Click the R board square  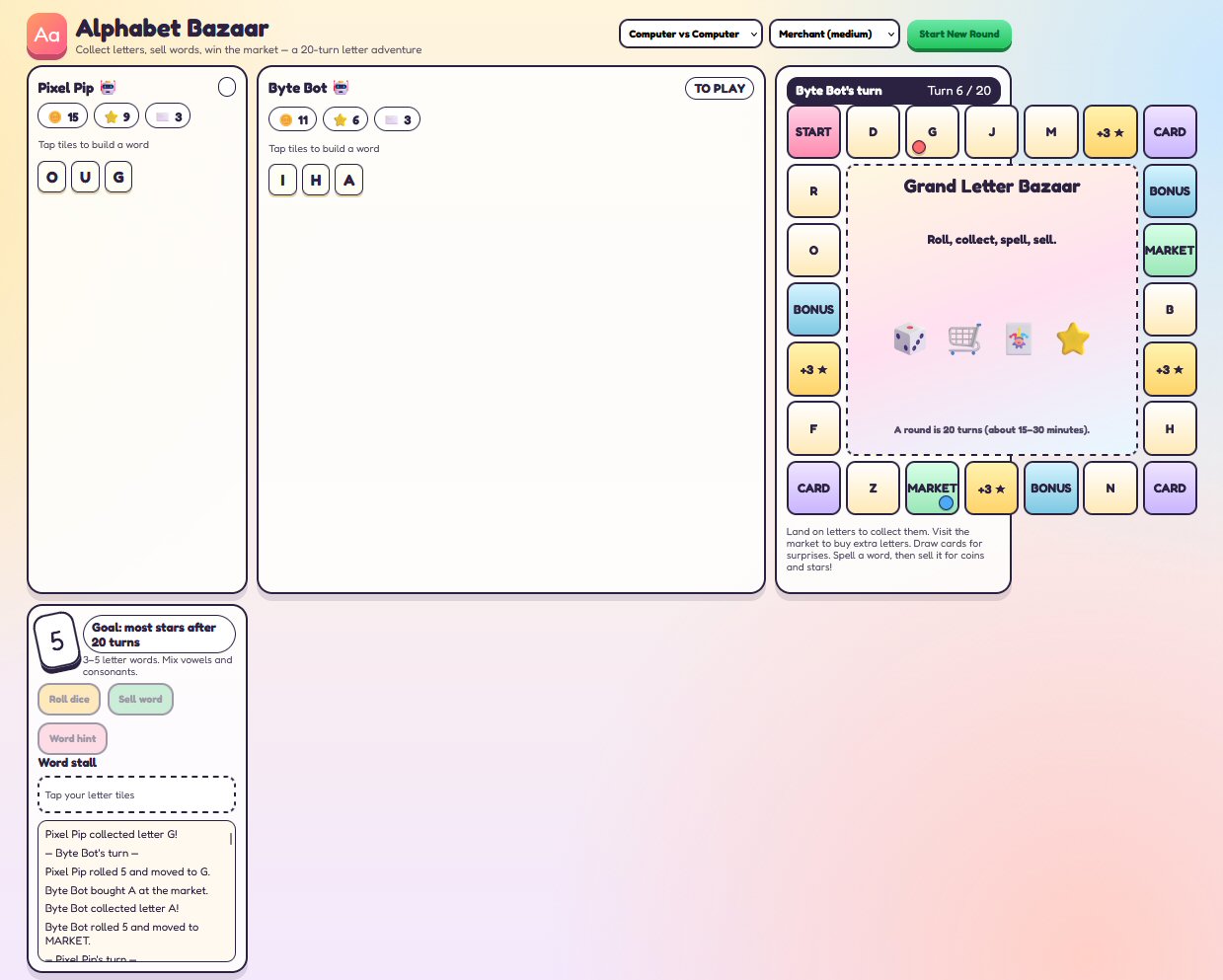point(813,191)
